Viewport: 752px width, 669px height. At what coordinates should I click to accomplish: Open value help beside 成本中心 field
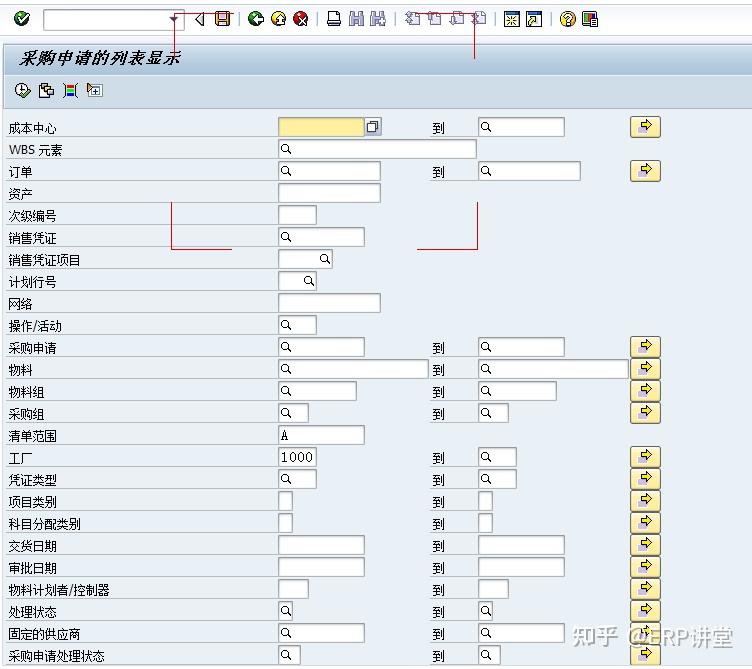(373, 127)
